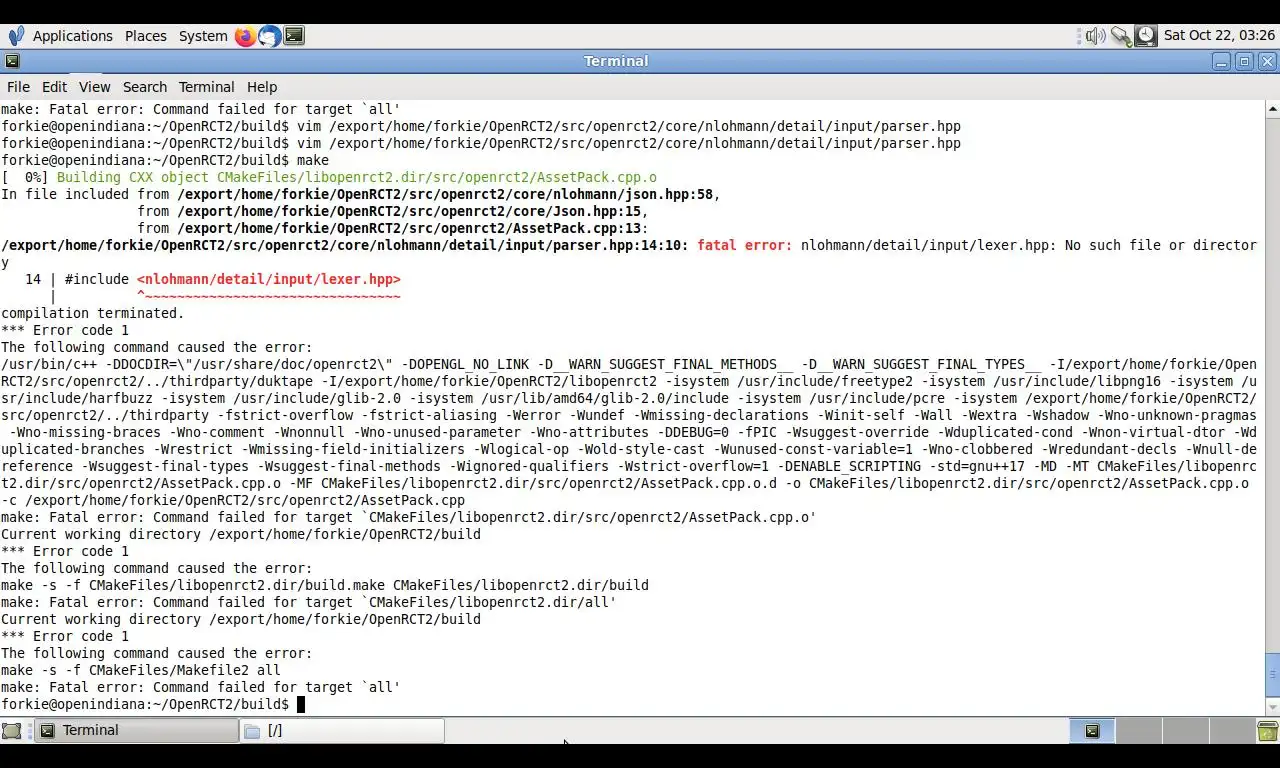Click the clock applet icon beside the date
This screenshot has width=1280, height=768.
(1146, 36)
